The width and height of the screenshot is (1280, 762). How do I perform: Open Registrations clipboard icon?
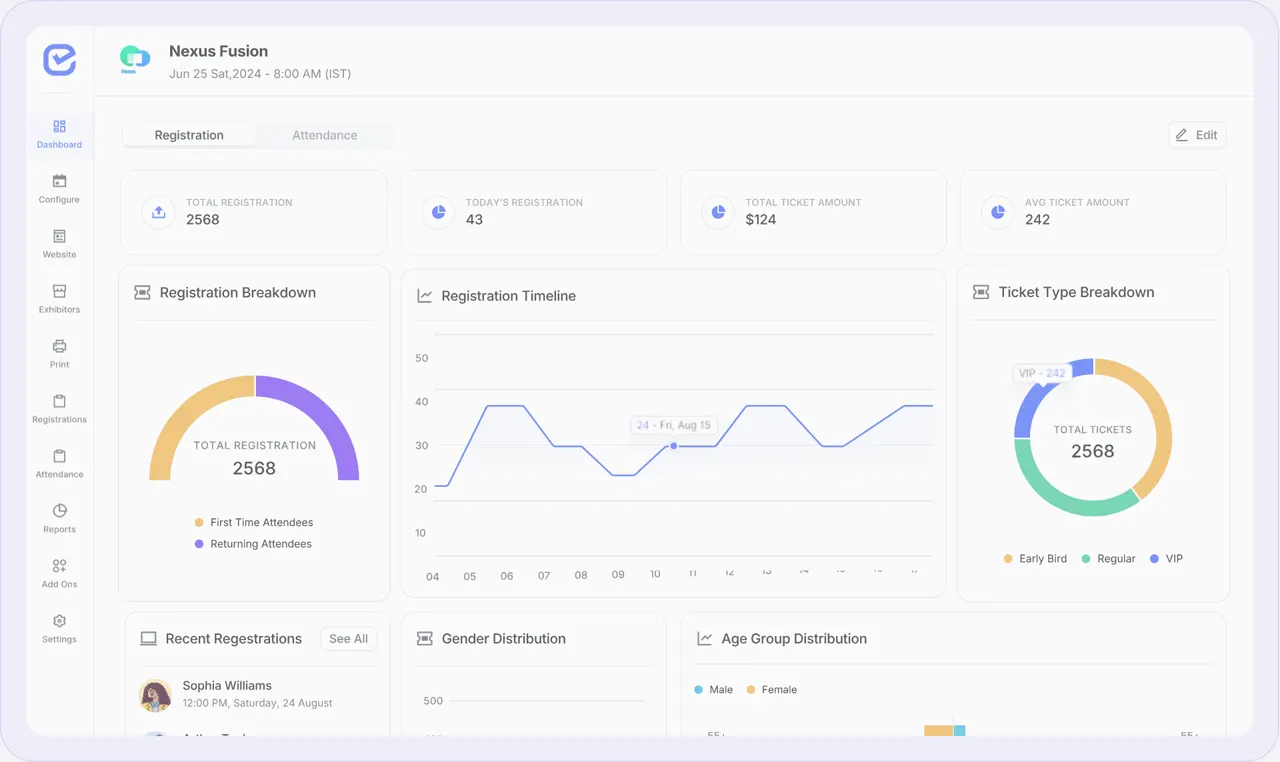pyautogui.click(x=59, y=402)
